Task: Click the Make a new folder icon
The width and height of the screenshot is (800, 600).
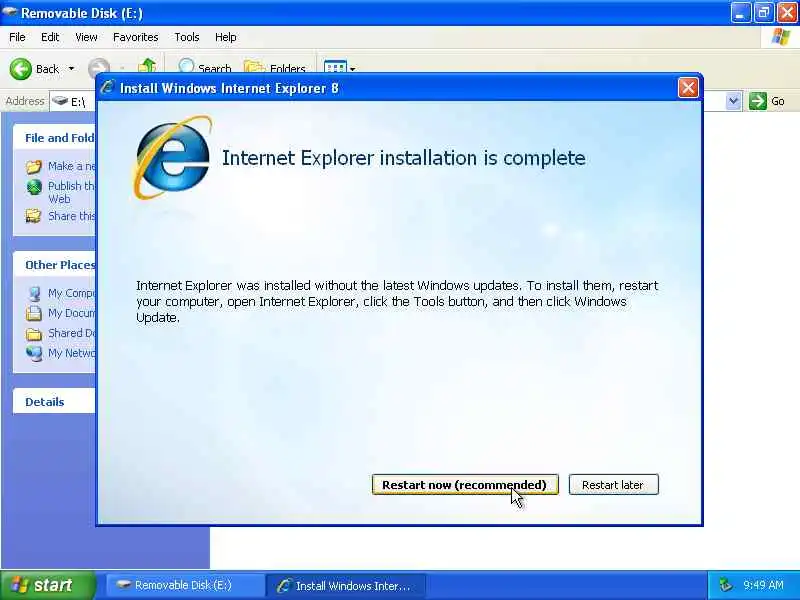Action: (x=34, y=166)
